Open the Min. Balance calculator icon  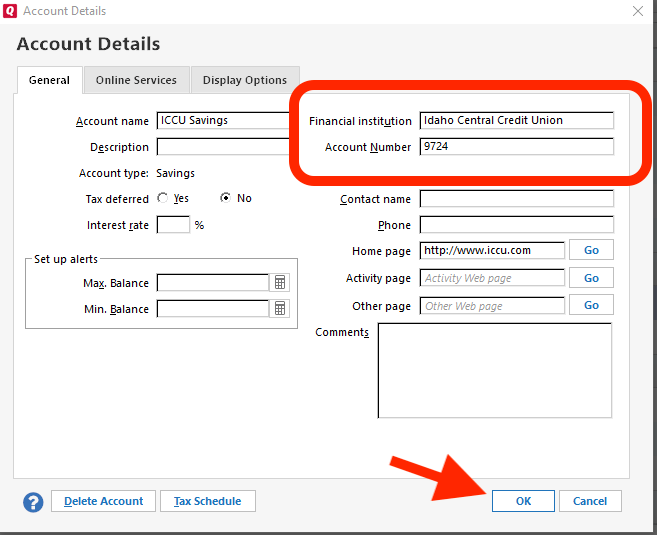(279, 309)
